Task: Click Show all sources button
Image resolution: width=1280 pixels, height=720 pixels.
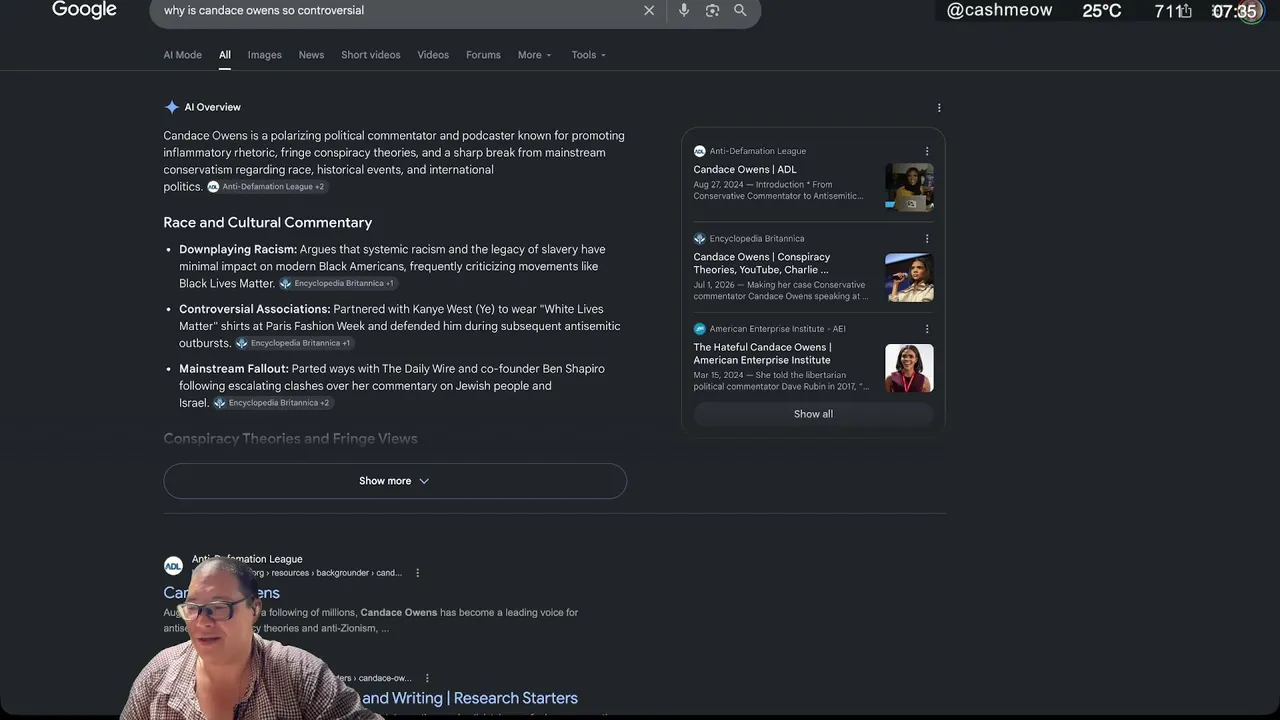Action: (813, 414)
